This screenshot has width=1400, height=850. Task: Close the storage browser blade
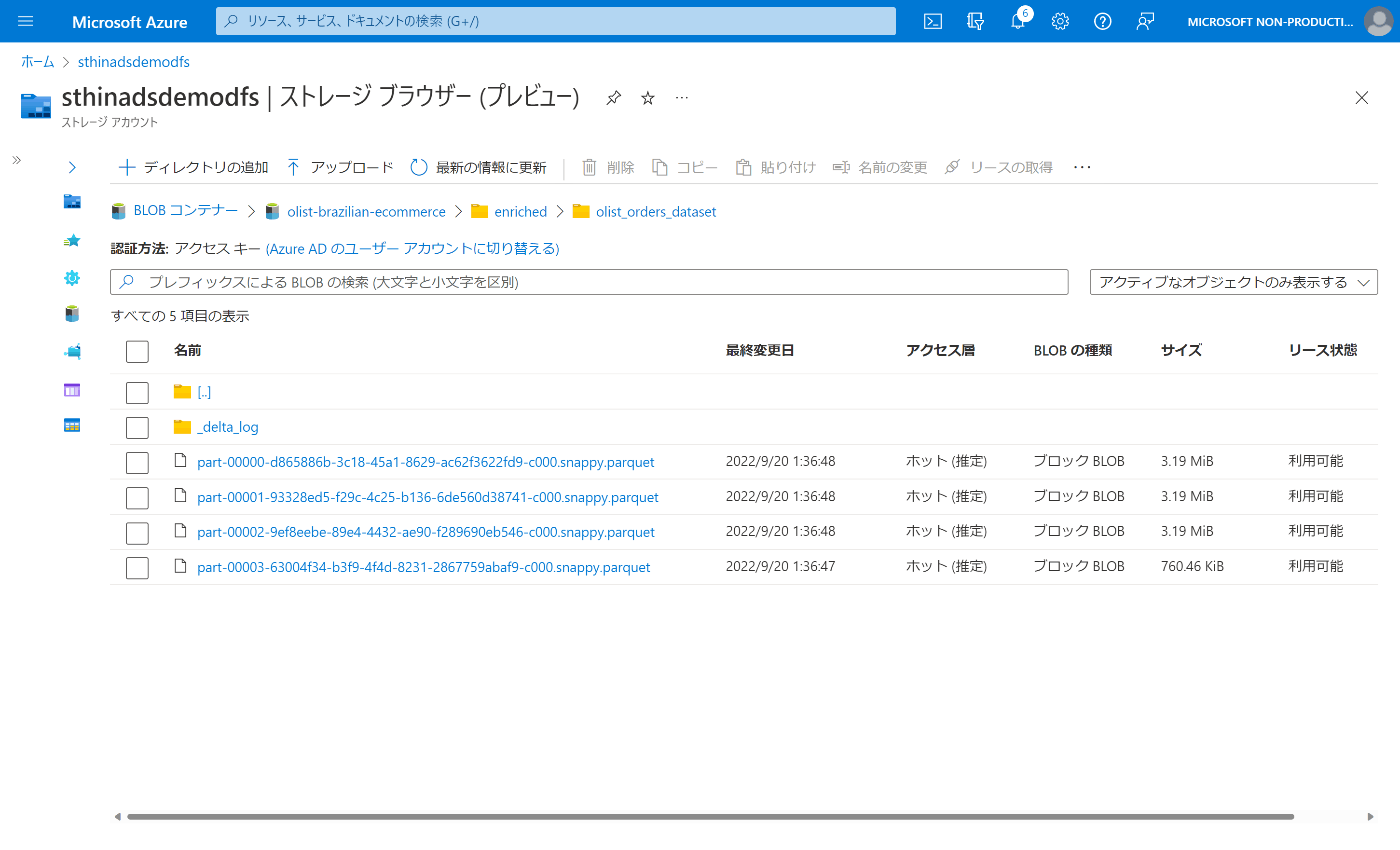click(x=1361, y=97)
